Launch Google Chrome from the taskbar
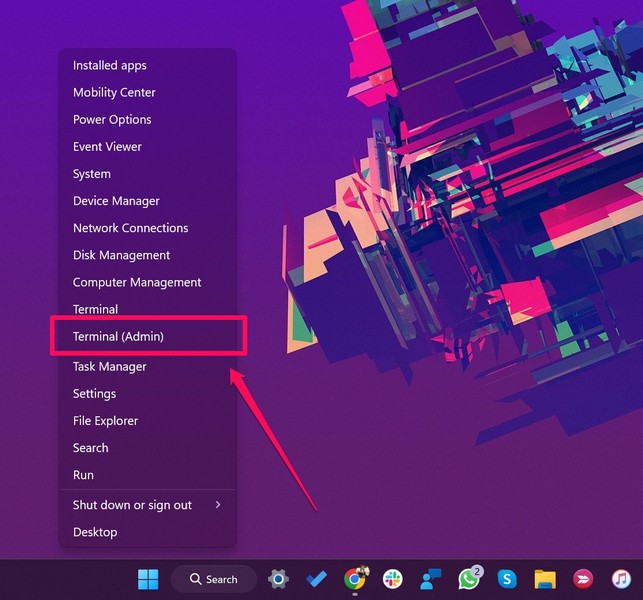Screen dimensions: 643x600 coord(354,579)
